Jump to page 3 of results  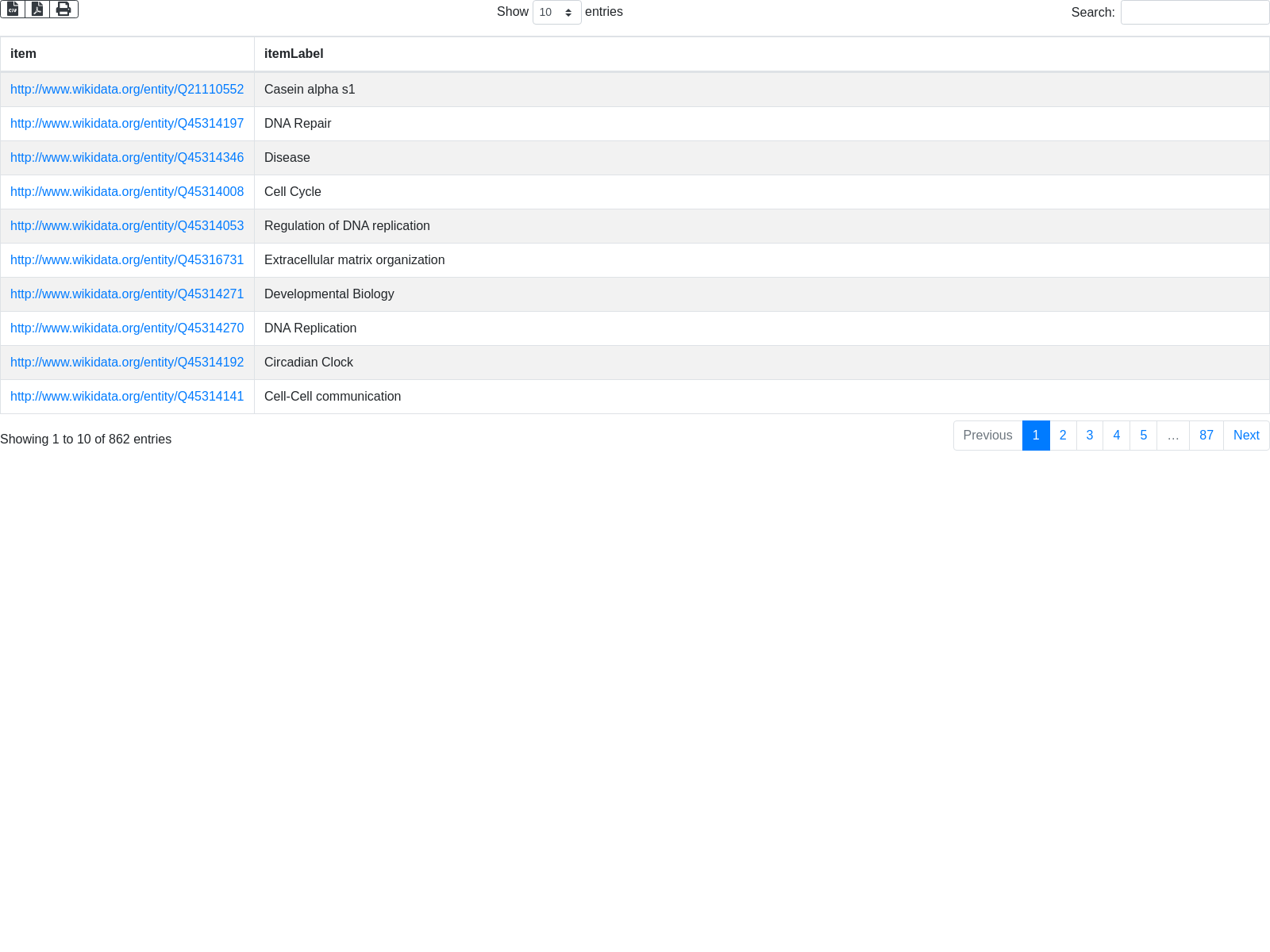1090,436
